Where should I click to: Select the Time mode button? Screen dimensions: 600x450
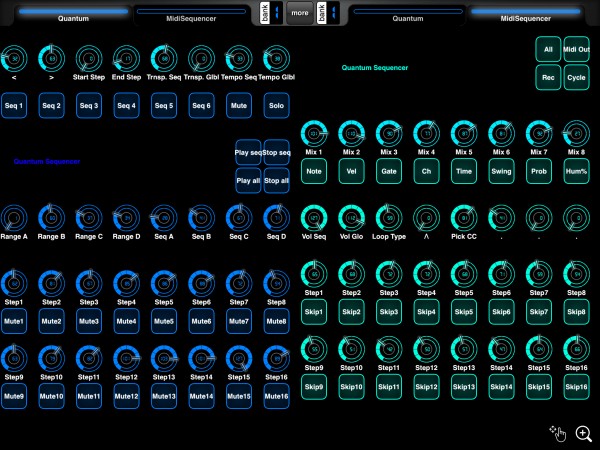click(464, 171)
